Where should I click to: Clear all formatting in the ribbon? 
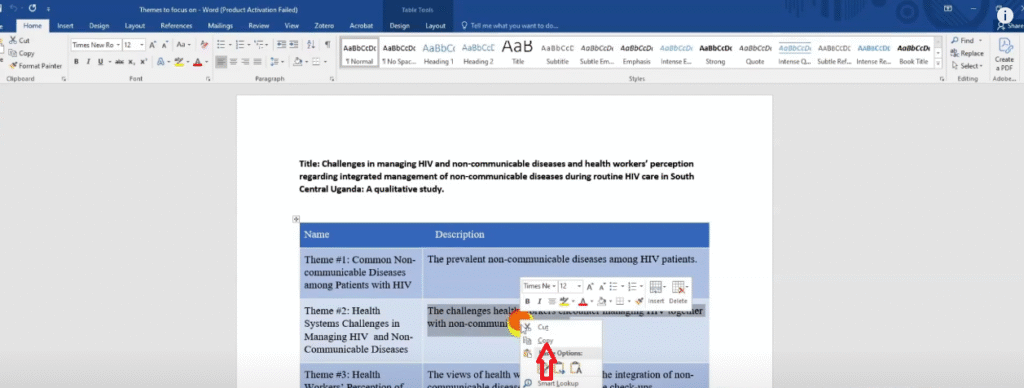pos(204,45)
